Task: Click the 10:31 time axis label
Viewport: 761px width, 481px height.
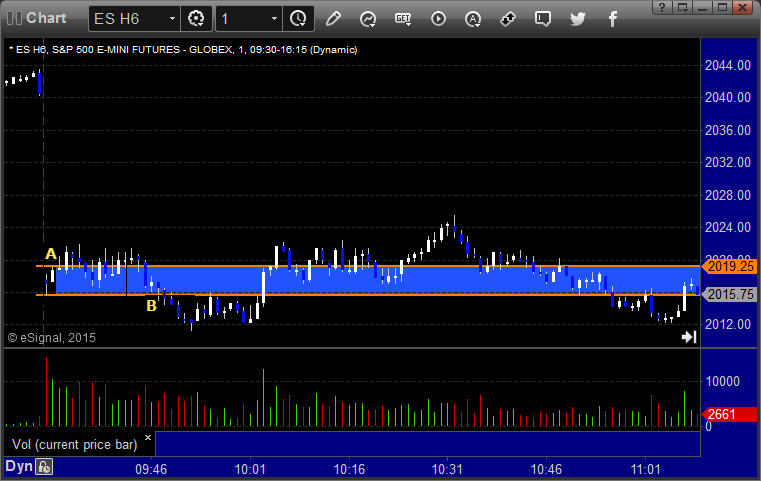Action: click(447, 469)
